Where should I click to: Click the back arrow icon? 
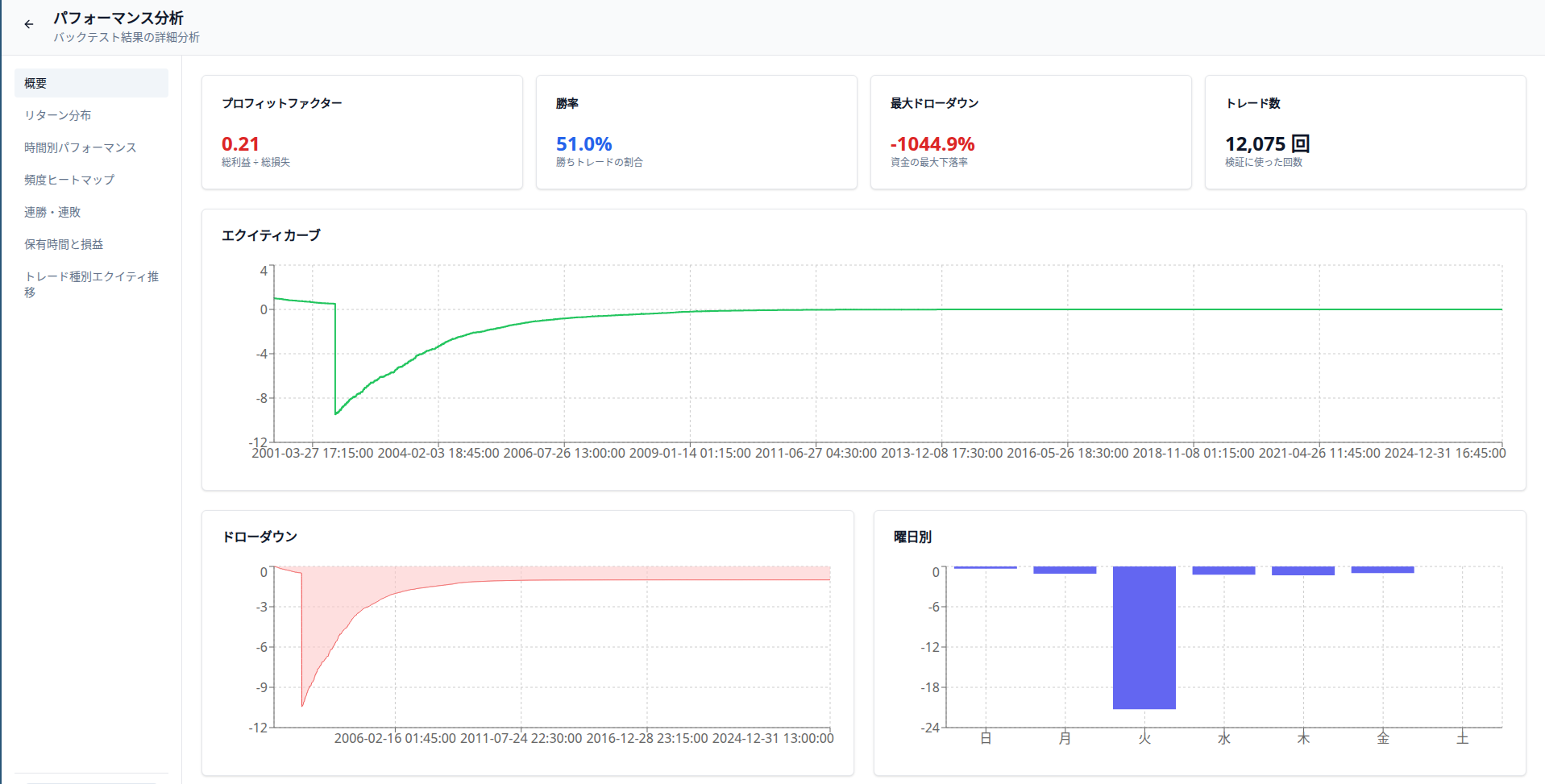[29, 24]
